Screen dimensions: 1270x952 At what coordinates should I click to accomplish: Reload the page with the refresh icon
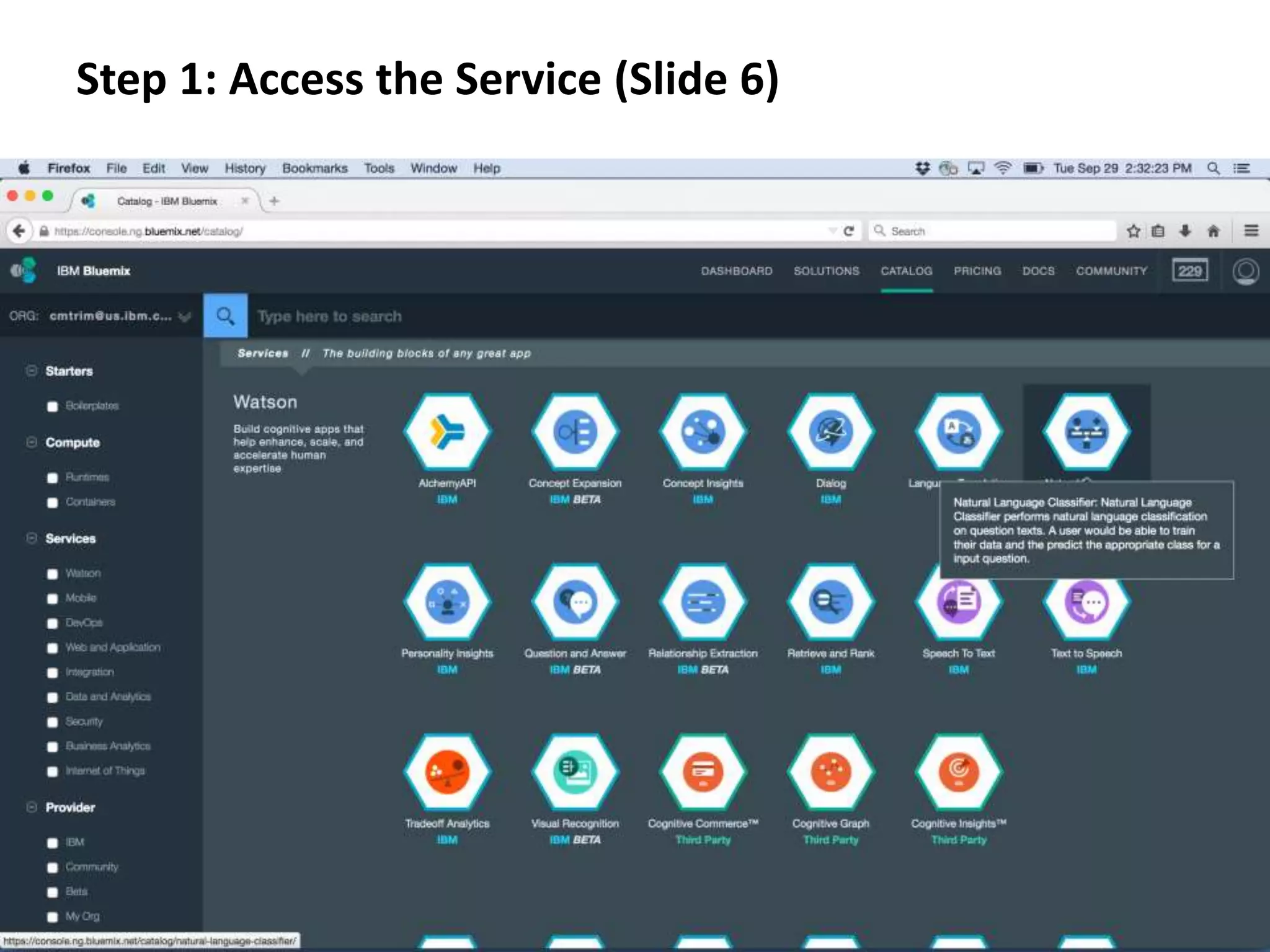(849, 231)
